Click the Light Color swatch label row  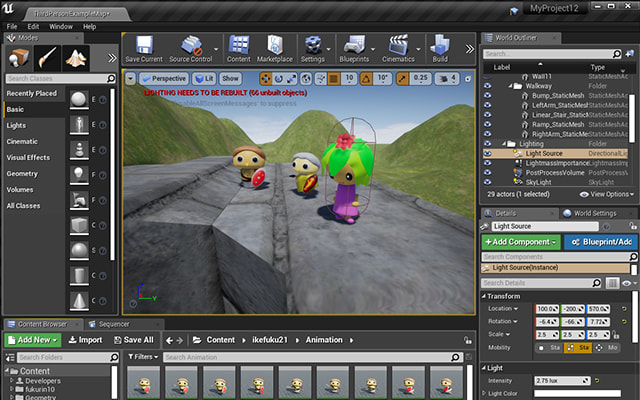503,393
